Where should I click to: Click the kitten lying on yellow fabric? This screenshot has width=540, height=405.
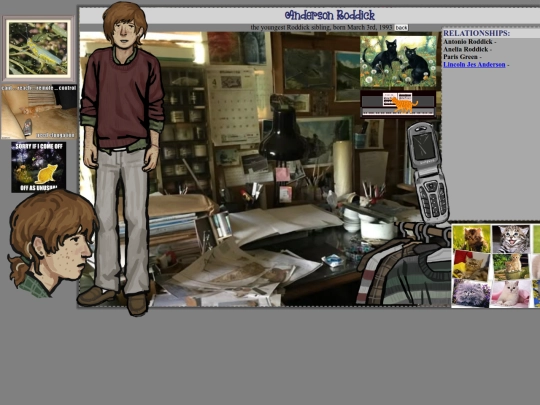471,265
